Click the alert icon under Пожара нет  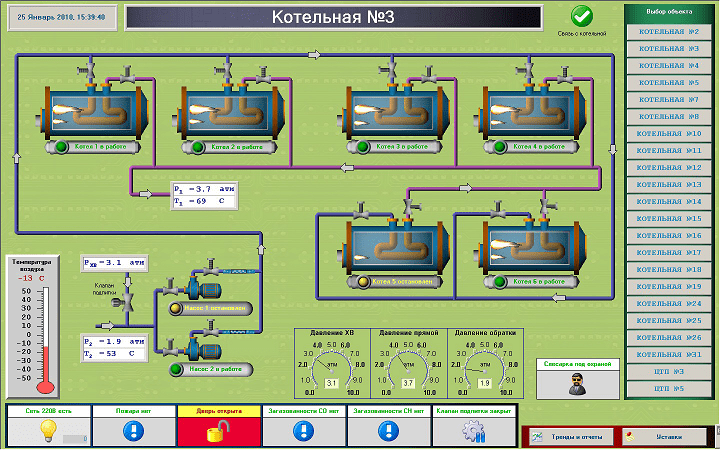pos(133,431)
